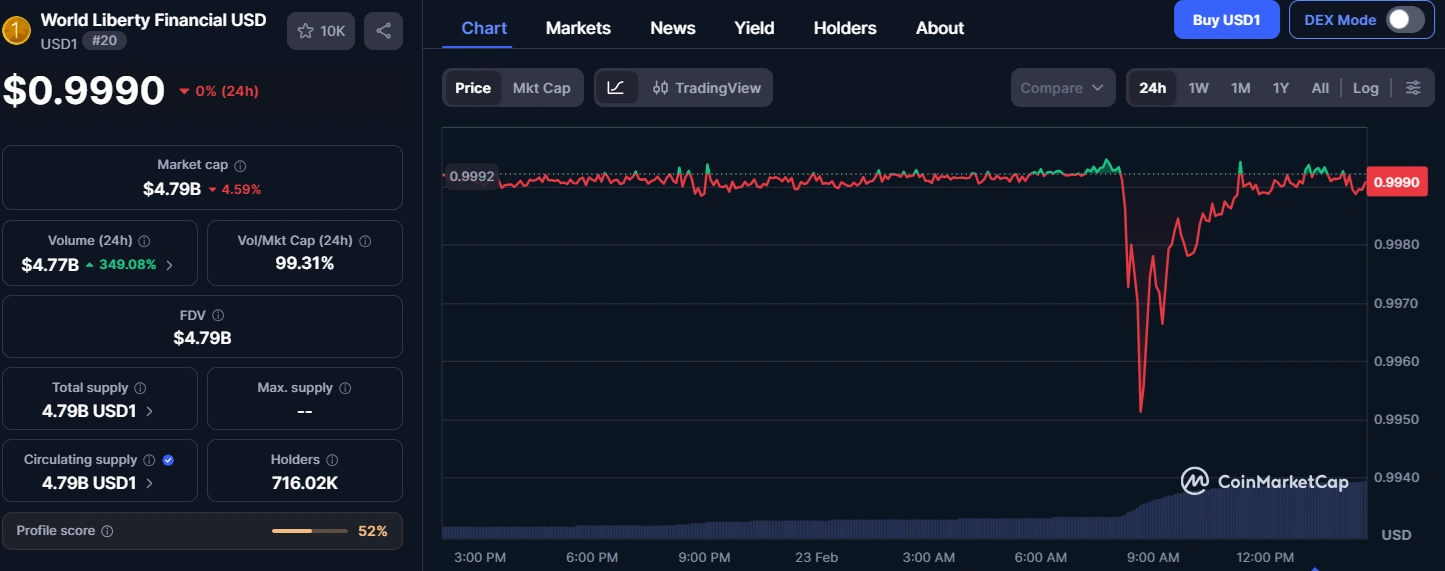Click the Buy USD1 button
This screenshot has height=571, width=1445.
(1226, 20)
